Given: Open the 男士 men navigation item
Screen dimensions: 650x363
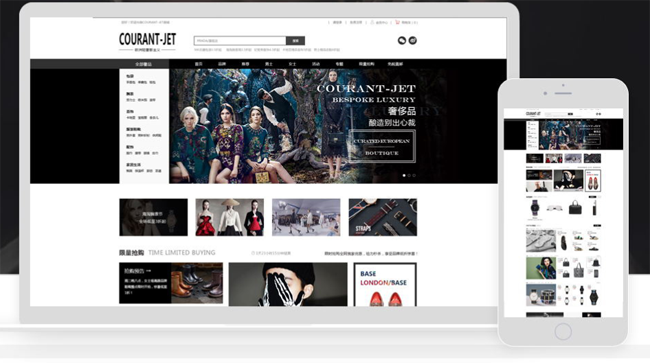Looking at the screenshot, I should (x=269, y=64).
